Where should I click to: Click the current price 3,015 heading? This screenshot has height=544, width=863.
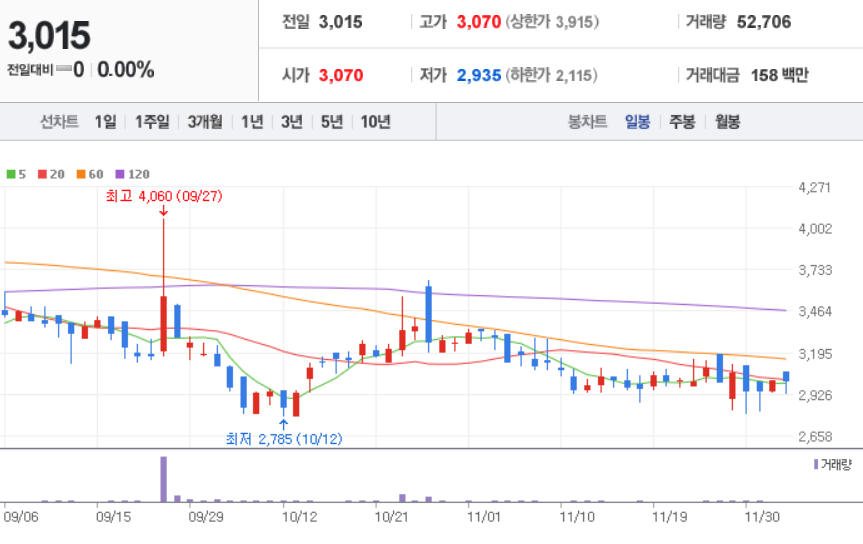tap(49, 35)
